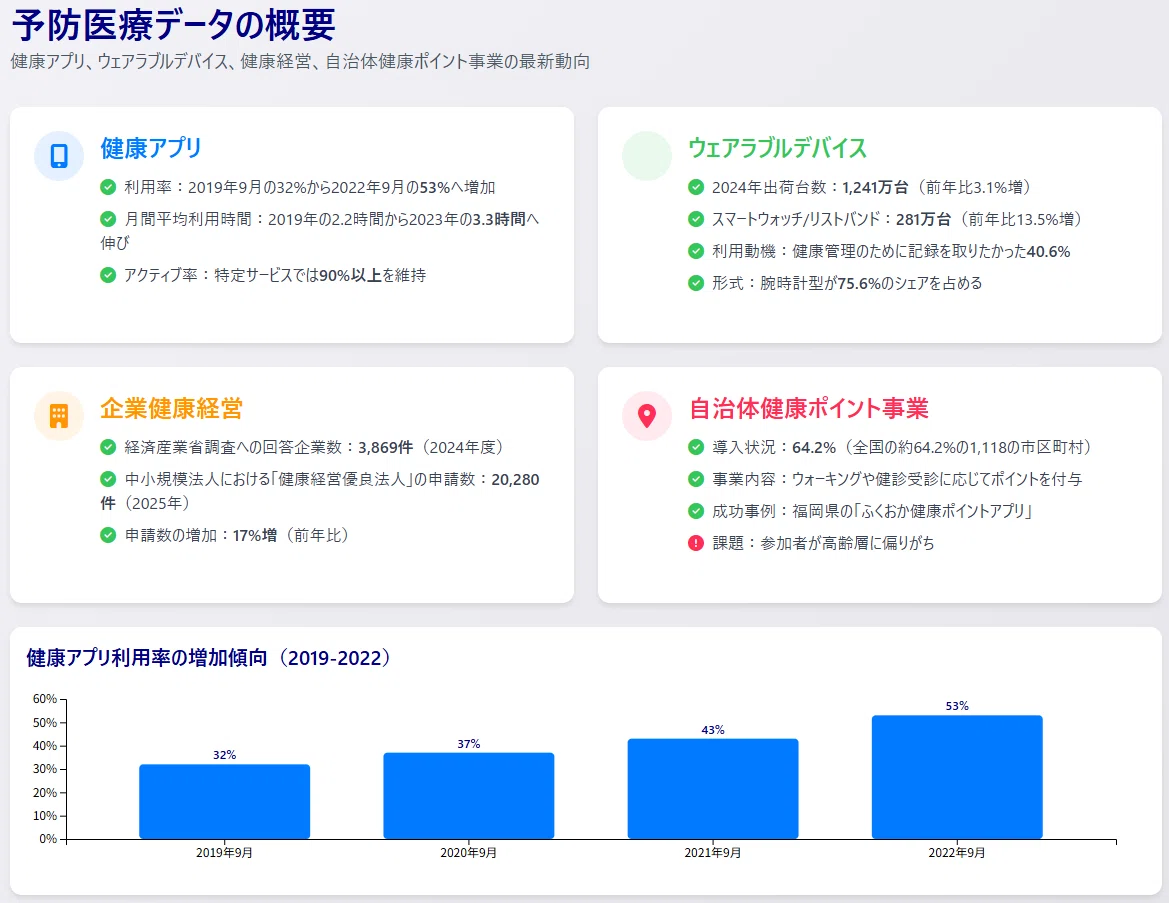Click the bold 281万台 value
This screenshot has height=903, width=1169.
[924, 219]
